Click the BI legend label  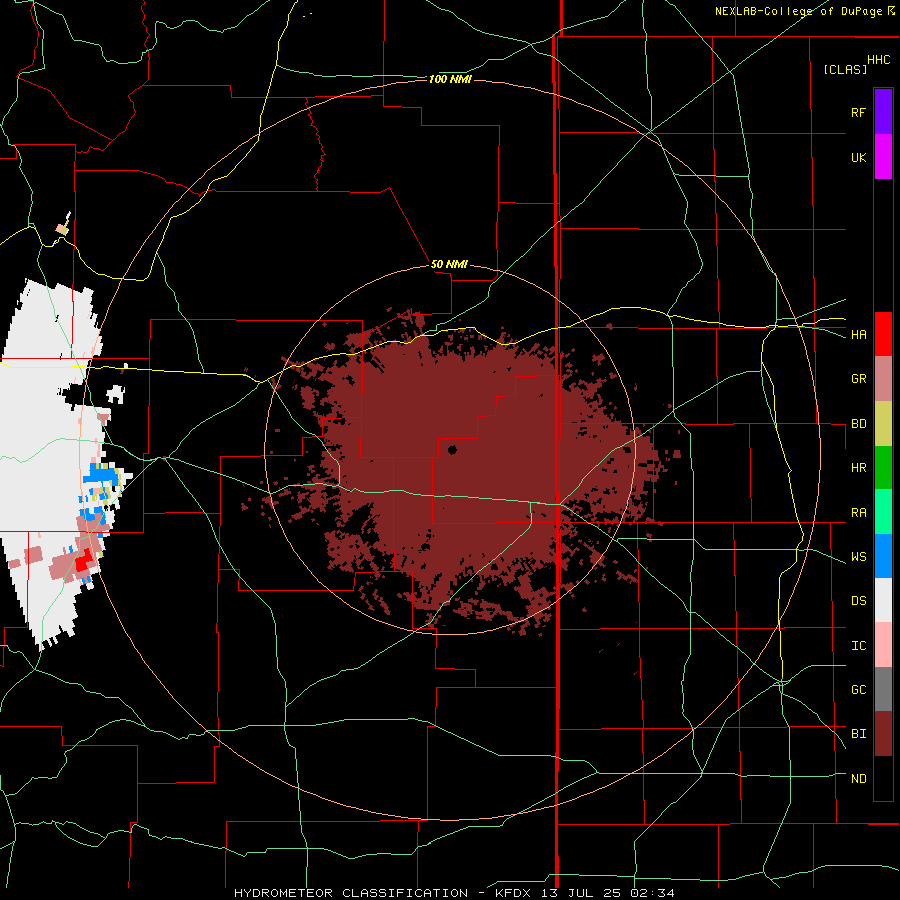858,734
